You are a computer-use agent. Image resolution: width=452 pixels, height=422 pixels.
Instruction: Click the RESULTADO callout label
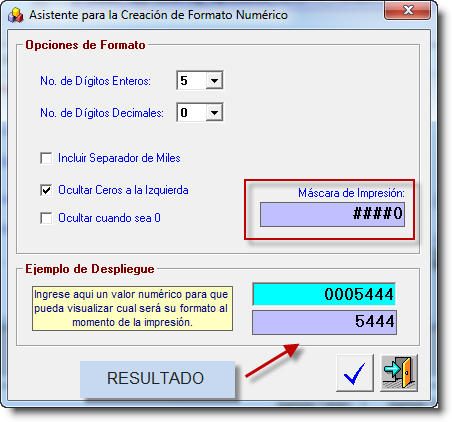coord(157,379)
